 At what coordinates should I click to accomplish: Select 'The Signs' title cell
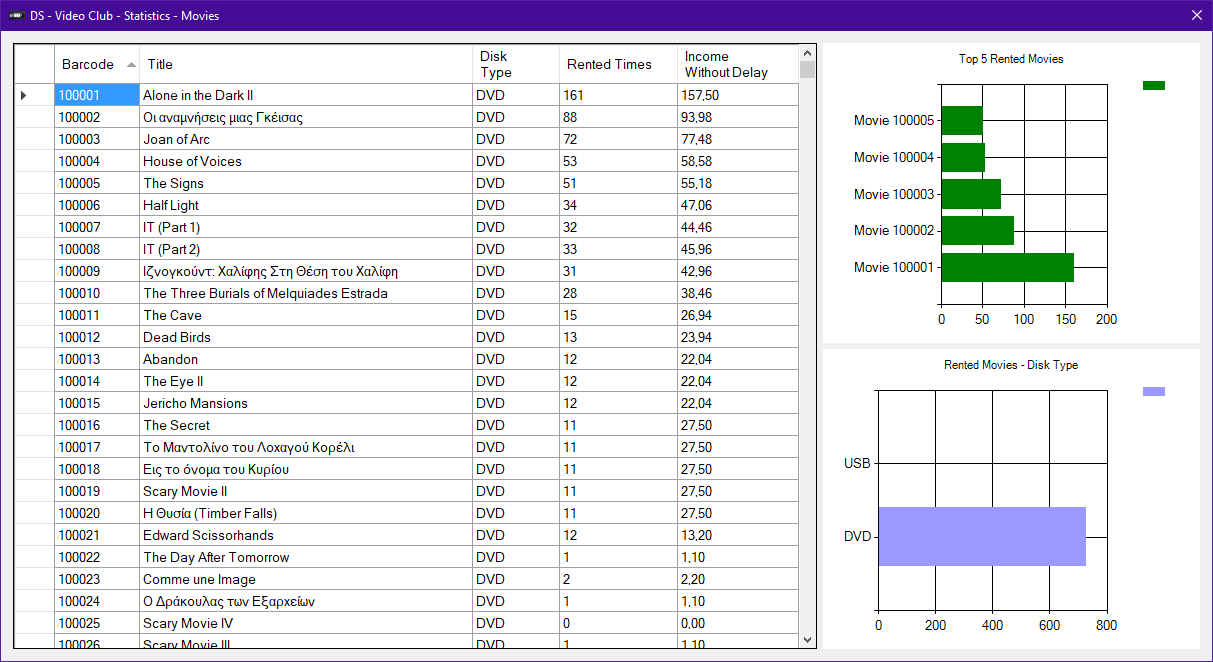pyautogui.click(x=306, y=183)
